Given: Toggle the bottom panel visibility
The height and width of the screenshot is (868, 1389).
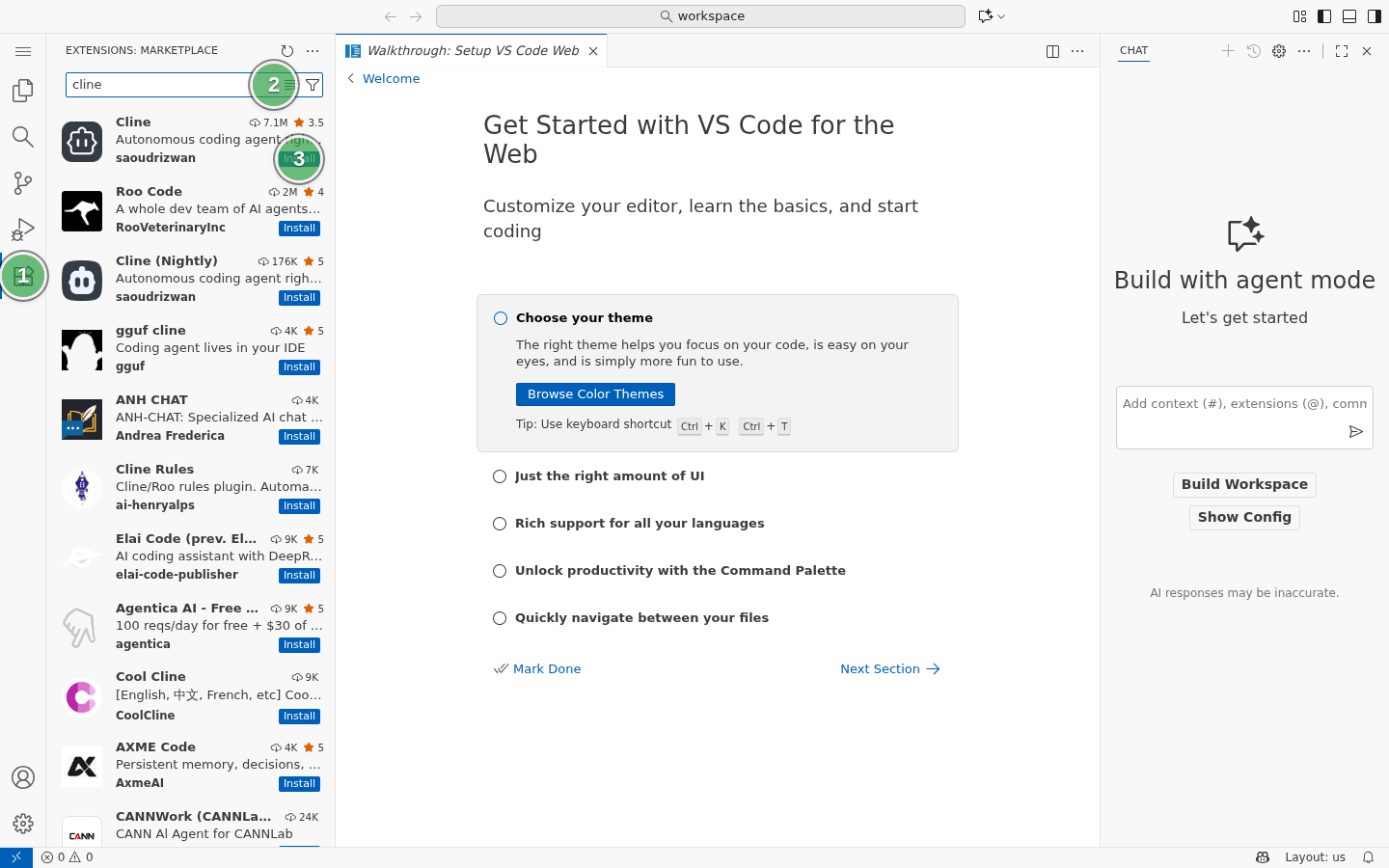Looking at the screenshot, I should [x=1349, y=16].
